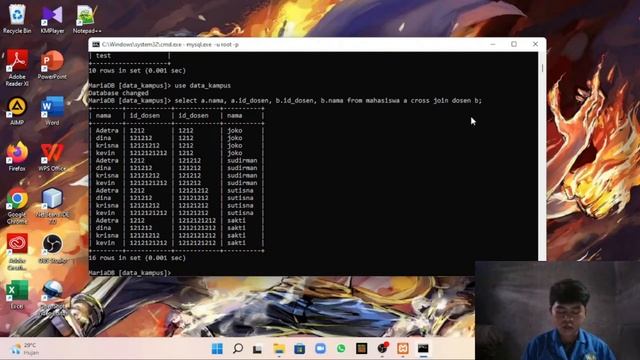This screenshot has width=640, height=360.
Task: Click the "10 rows in set" line
Action: (x=137, y=71)
